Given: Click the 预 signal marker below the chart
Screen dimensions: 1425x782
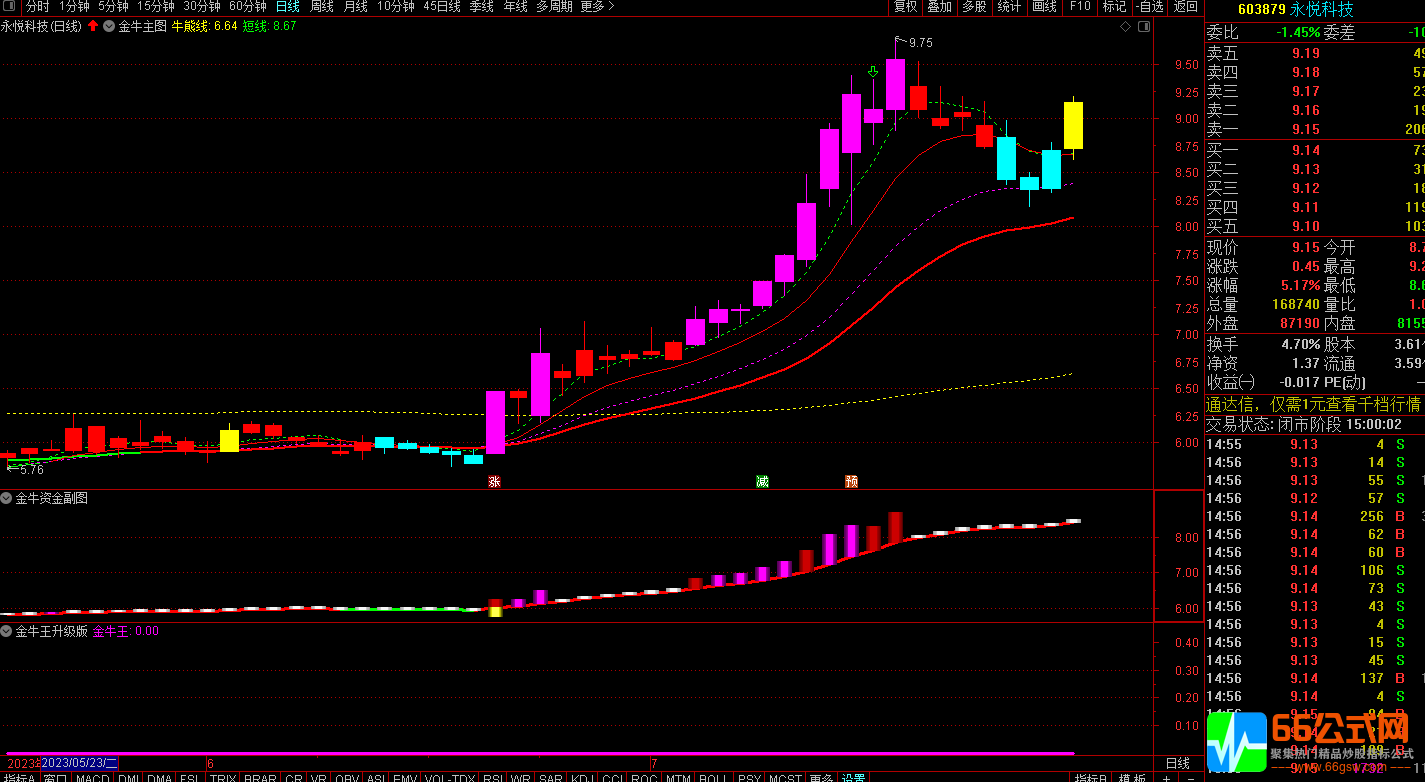Looking at the screenshot, I should pyautogui.click(x=851, y=482).
